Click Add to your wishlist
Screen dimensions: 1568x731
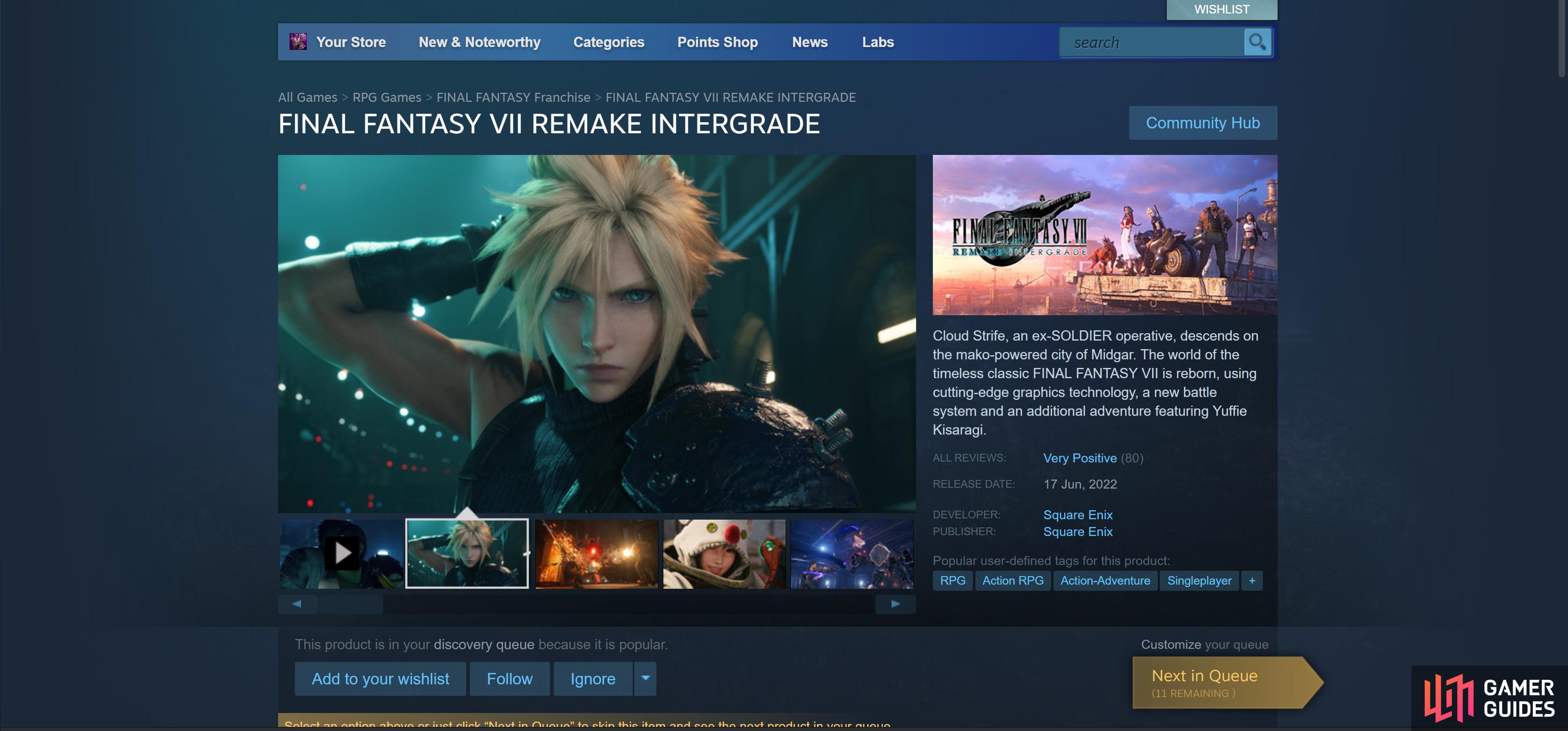tap(380, 679)
